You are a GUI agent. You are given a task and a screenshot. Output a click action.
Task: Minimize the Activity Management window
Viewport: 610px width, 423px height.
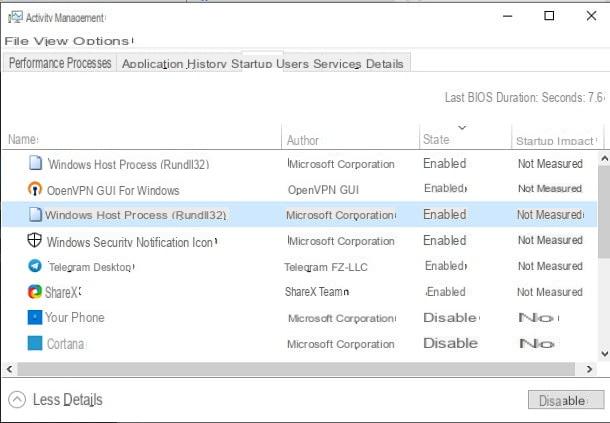click(507, 16)
